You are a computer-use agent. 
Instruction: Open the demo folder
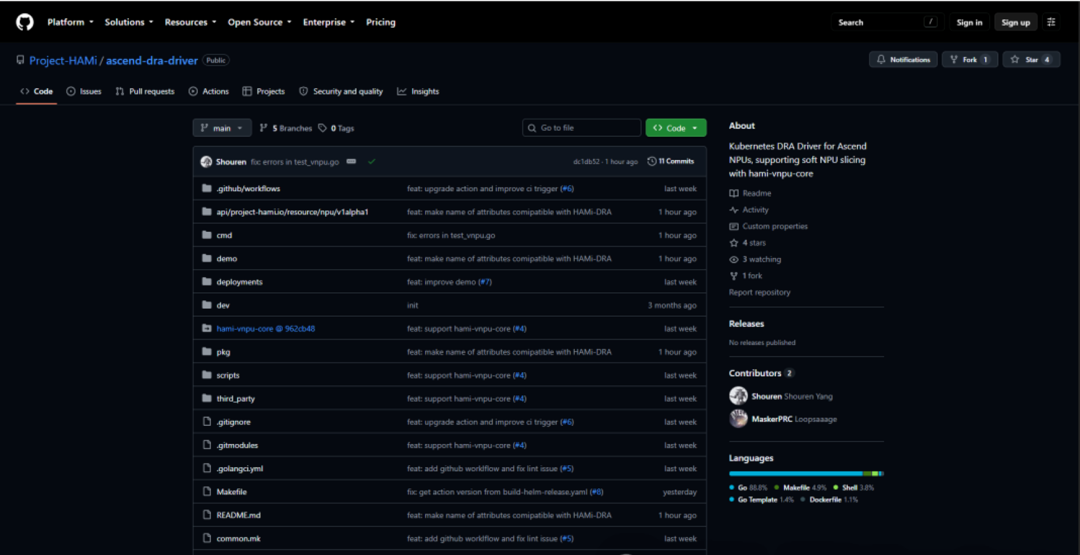227,259
